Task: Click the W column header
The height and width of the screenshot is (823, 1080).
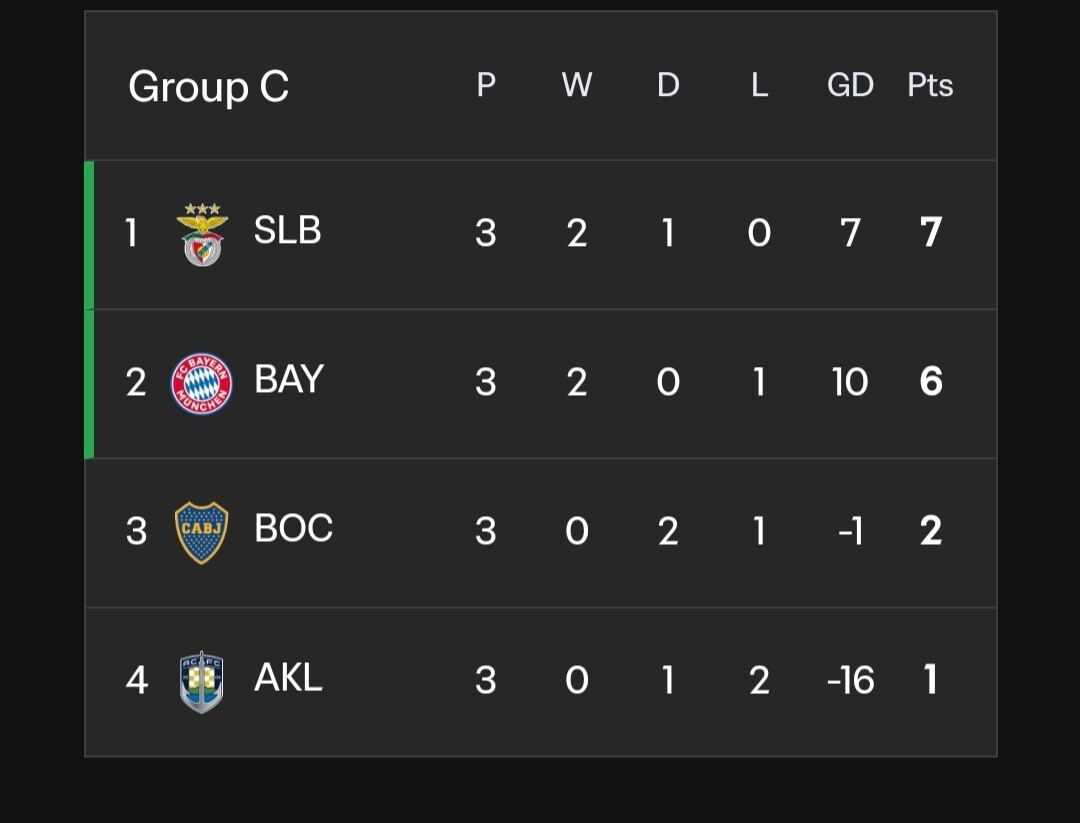Action: point(577,86)
